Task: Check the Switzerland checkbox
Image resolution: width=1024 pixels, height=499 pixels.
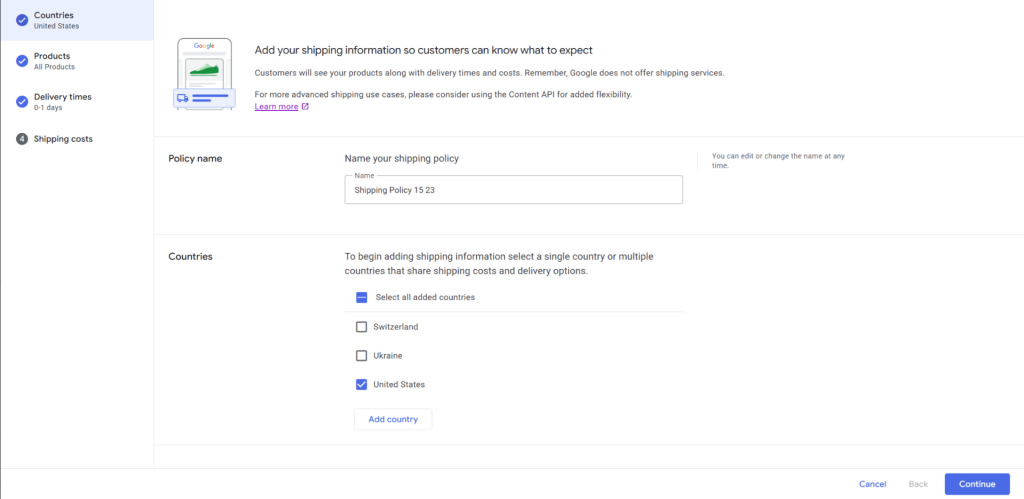Action: pyautogui.click(x=362, y=327)
